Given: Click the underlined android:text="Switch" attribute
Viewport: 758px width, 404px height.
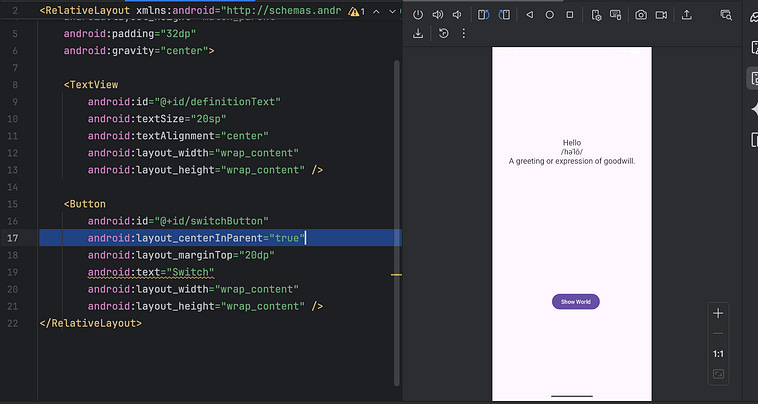Looking at the screenshot, I should pos(151,272).
